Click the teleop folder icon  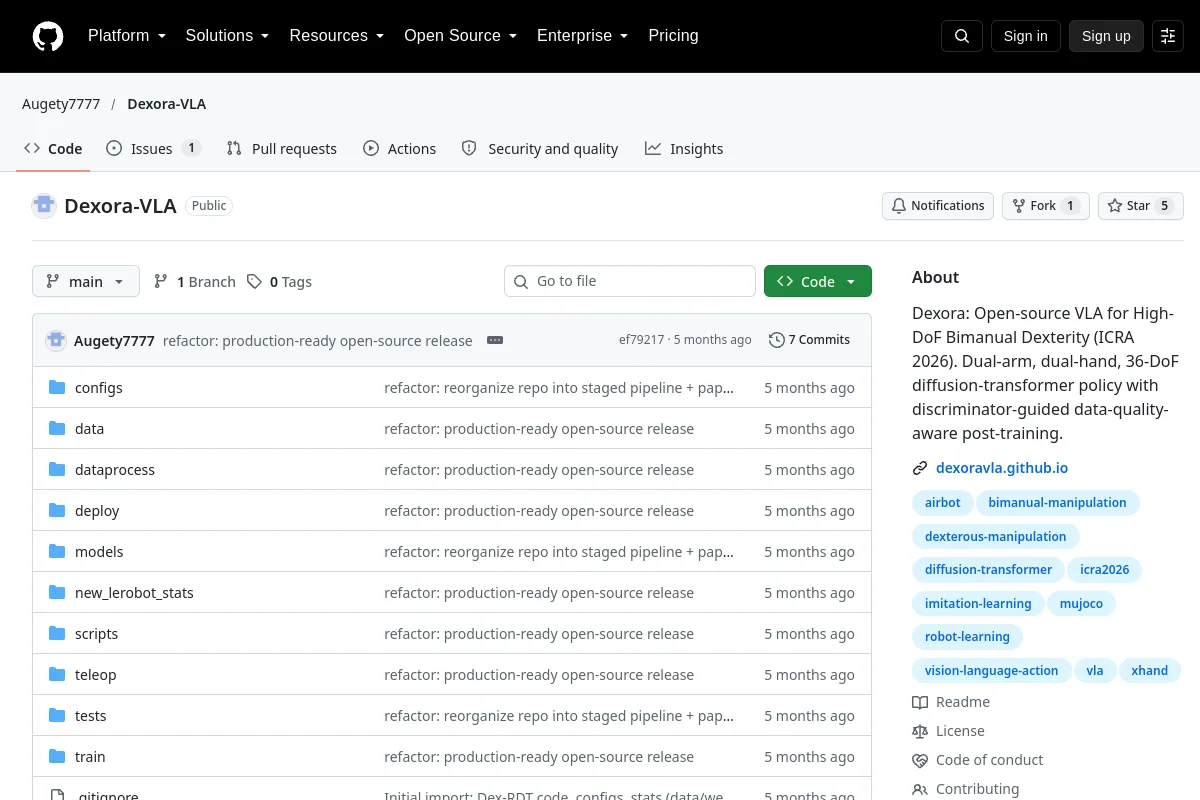click(57, 675)
